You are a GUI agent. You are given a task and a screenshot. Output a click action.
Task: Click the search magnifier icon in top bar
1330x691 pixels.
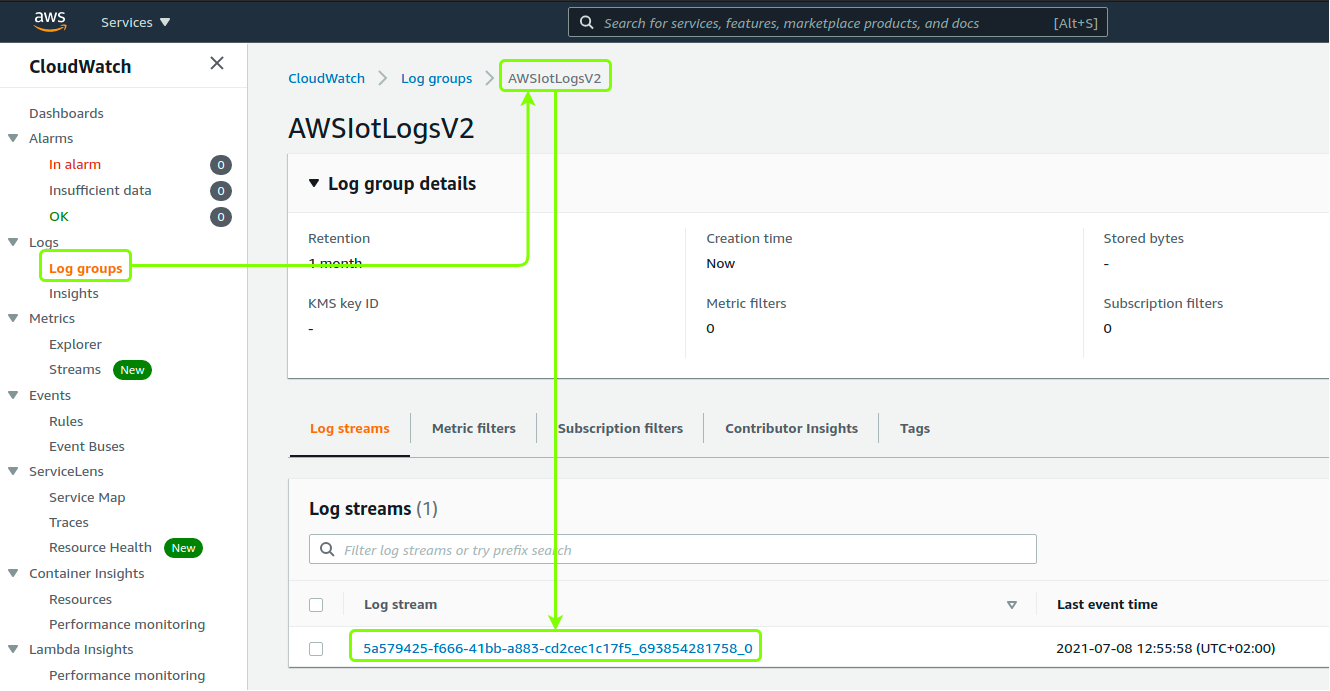(586, 23)
